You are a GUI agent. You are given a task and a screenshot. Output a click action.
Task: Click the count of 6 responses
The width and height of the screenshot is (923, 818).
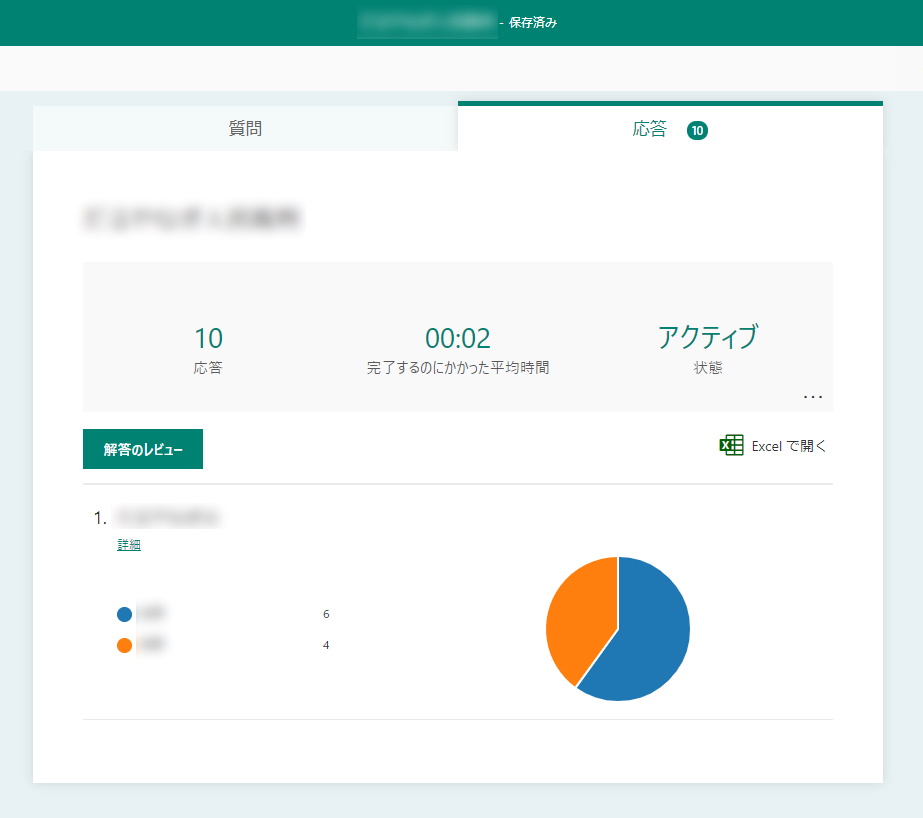(x=325, y=613)
